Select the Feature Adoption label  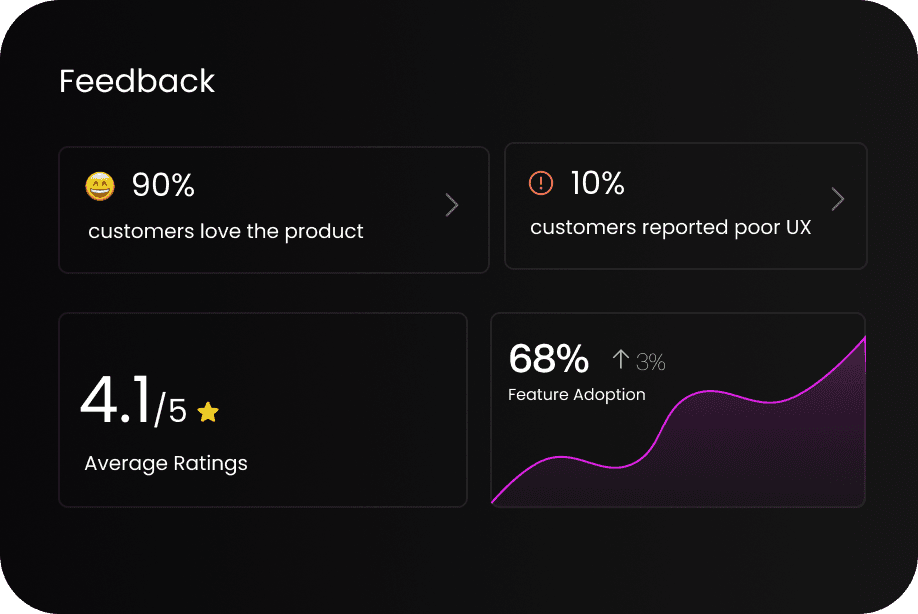tap(577, 394)
